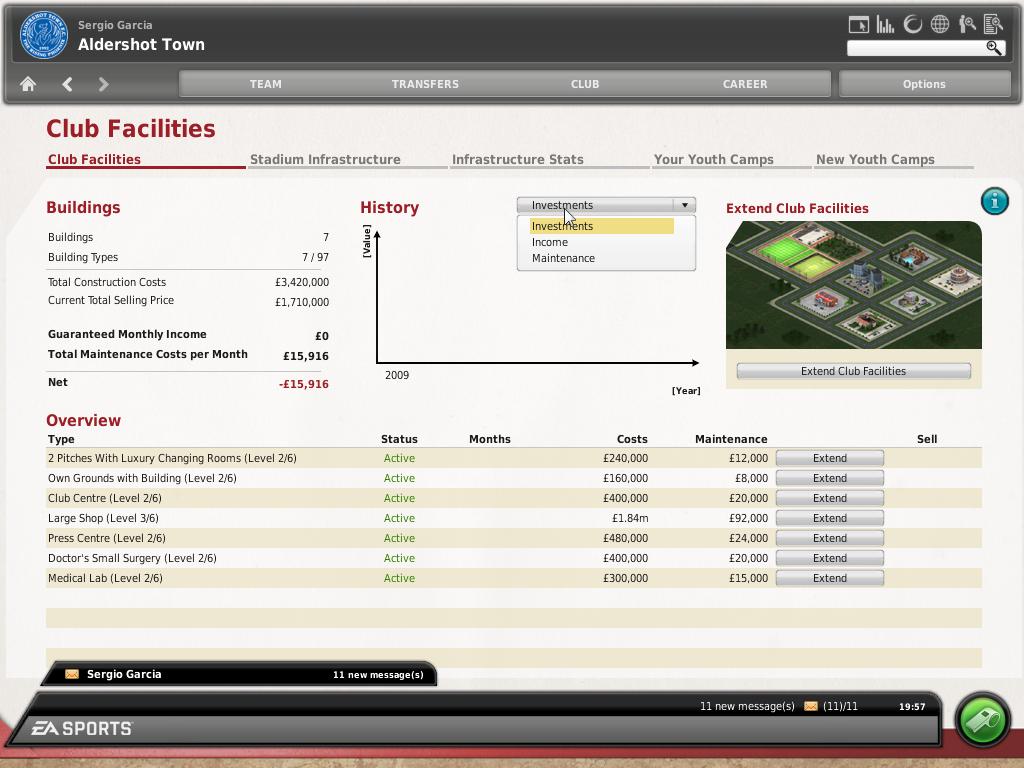Extend the Large Shop building
The width and height of the screenshot is (1024, 768).
(x=829, y=518)
